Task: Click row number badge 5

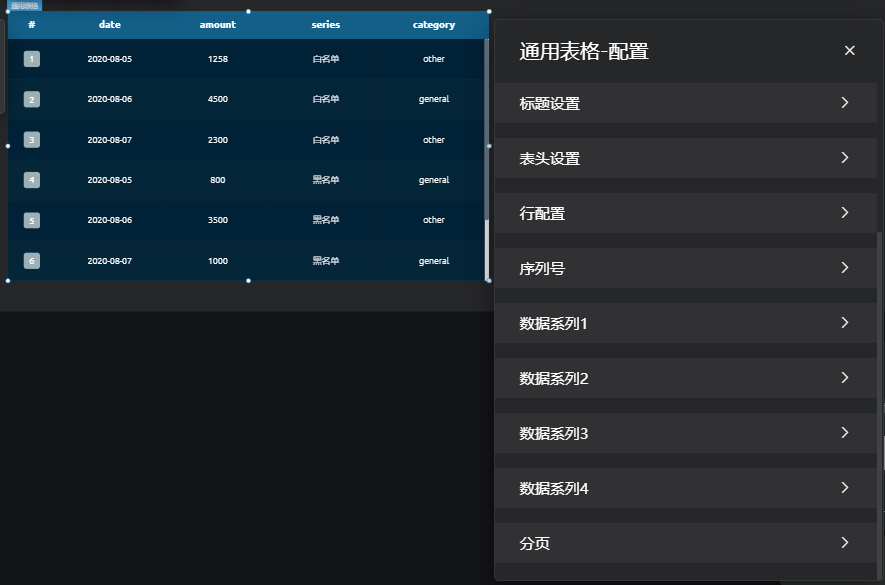Action: point(32,220)
